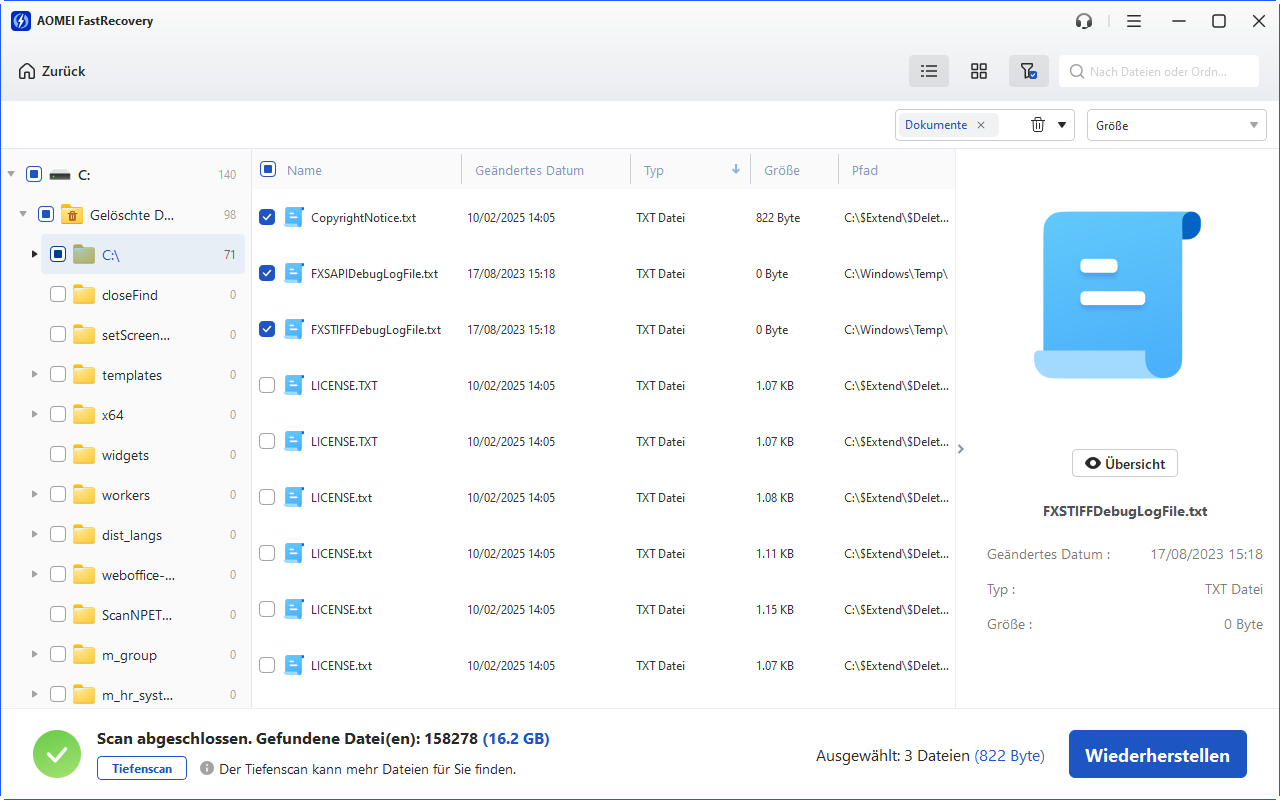Check the widgets folder checkbox

pos(58,454)
